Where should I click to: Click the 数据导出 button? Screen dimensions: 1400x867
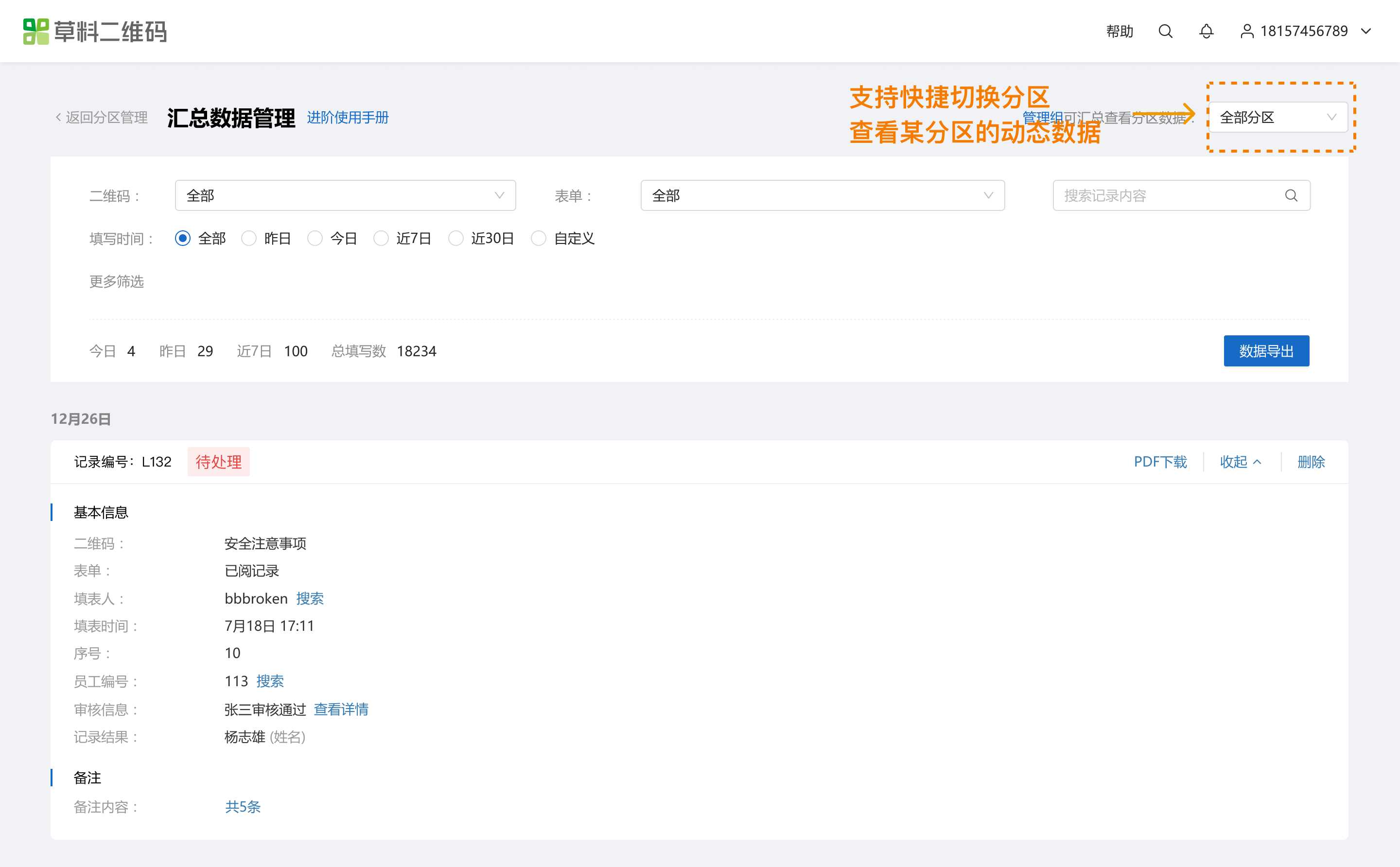(x=1266, y=351)
